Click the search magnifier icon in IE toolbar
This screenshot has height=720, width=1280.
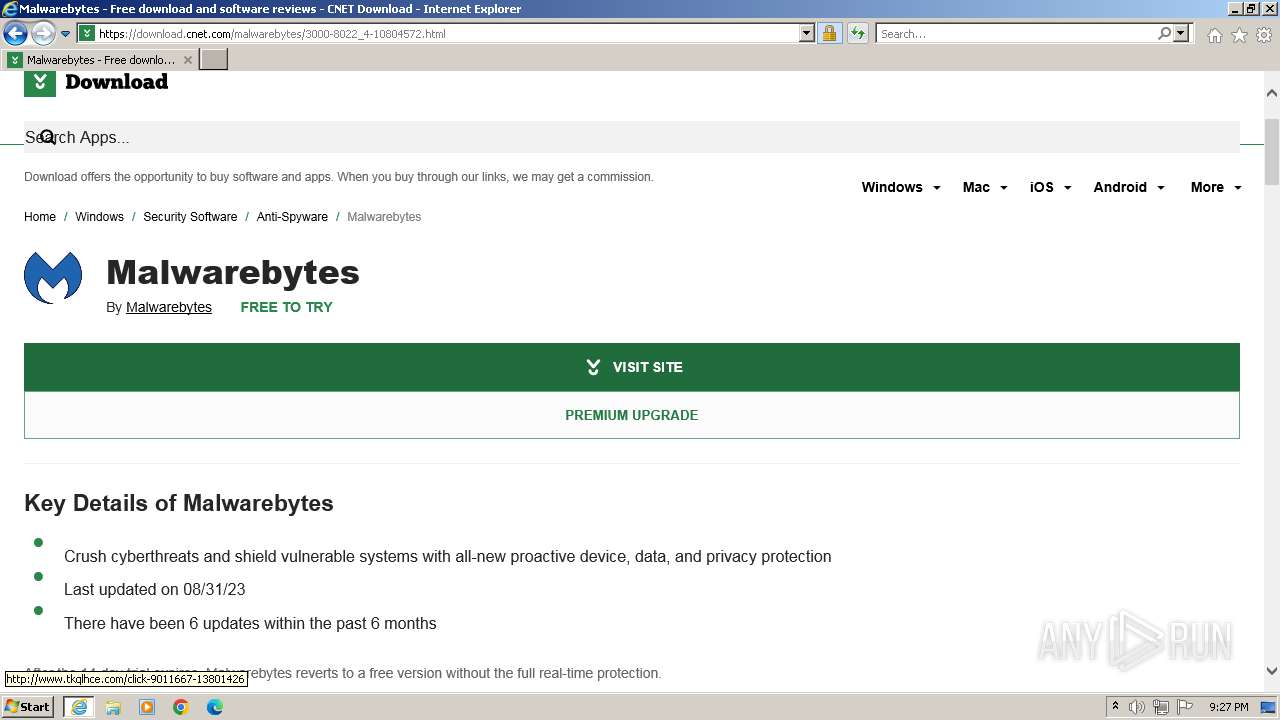[1164, 34]
